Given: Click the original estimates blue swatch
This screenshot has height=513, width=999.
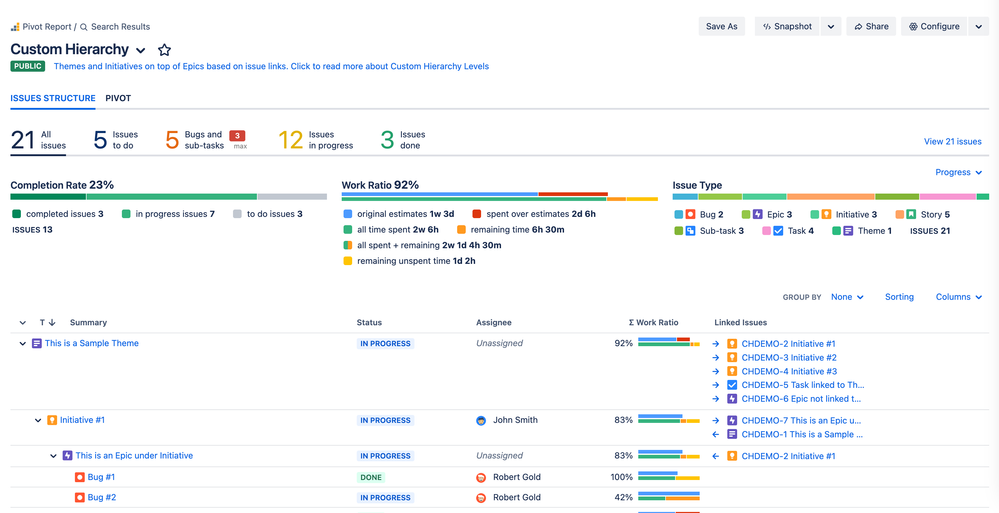Looking at the screenshot, I should tap(348, 214).
